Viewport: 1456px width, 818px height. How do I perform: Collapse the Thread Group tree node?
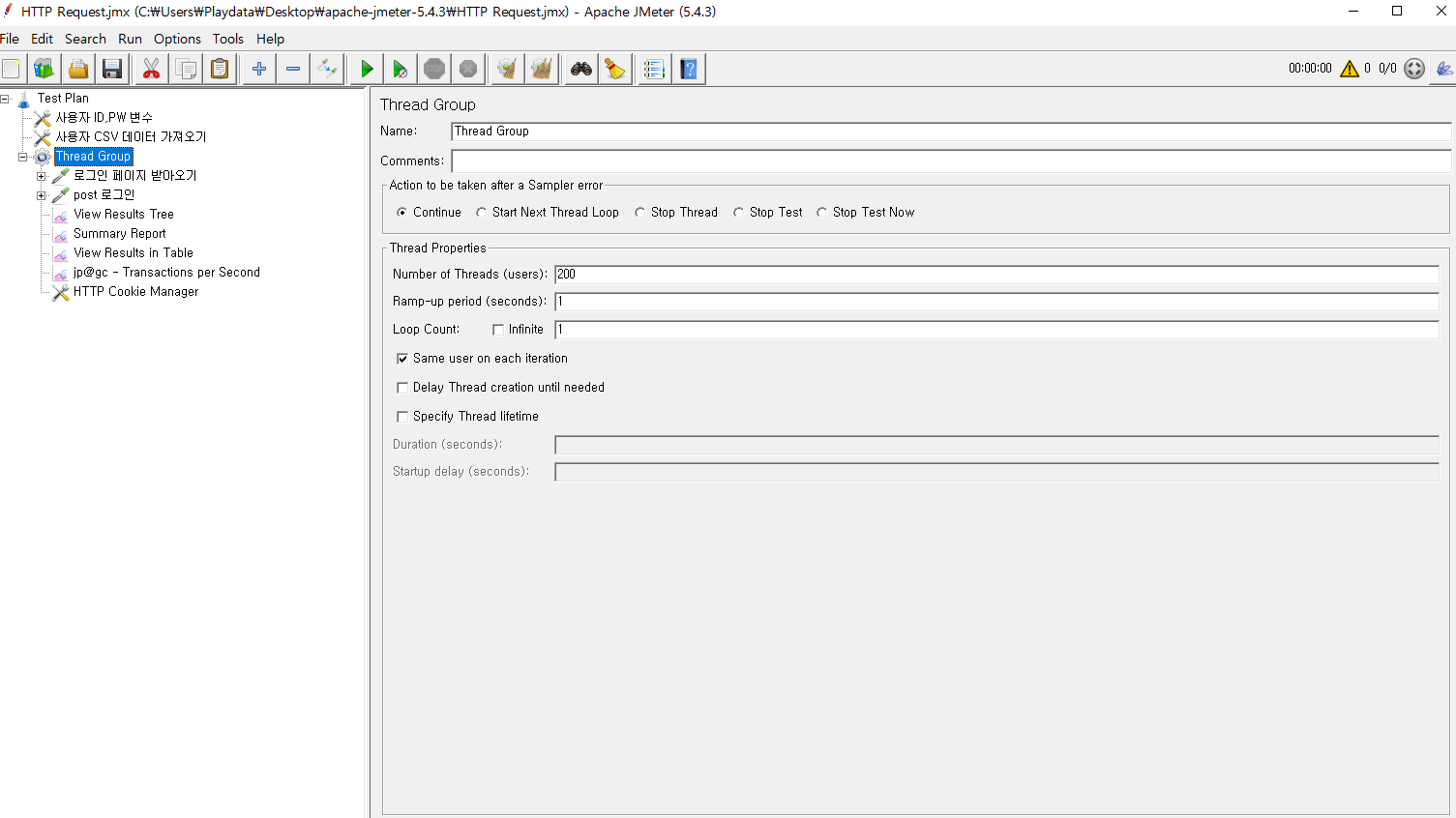(x=22, y=157)
